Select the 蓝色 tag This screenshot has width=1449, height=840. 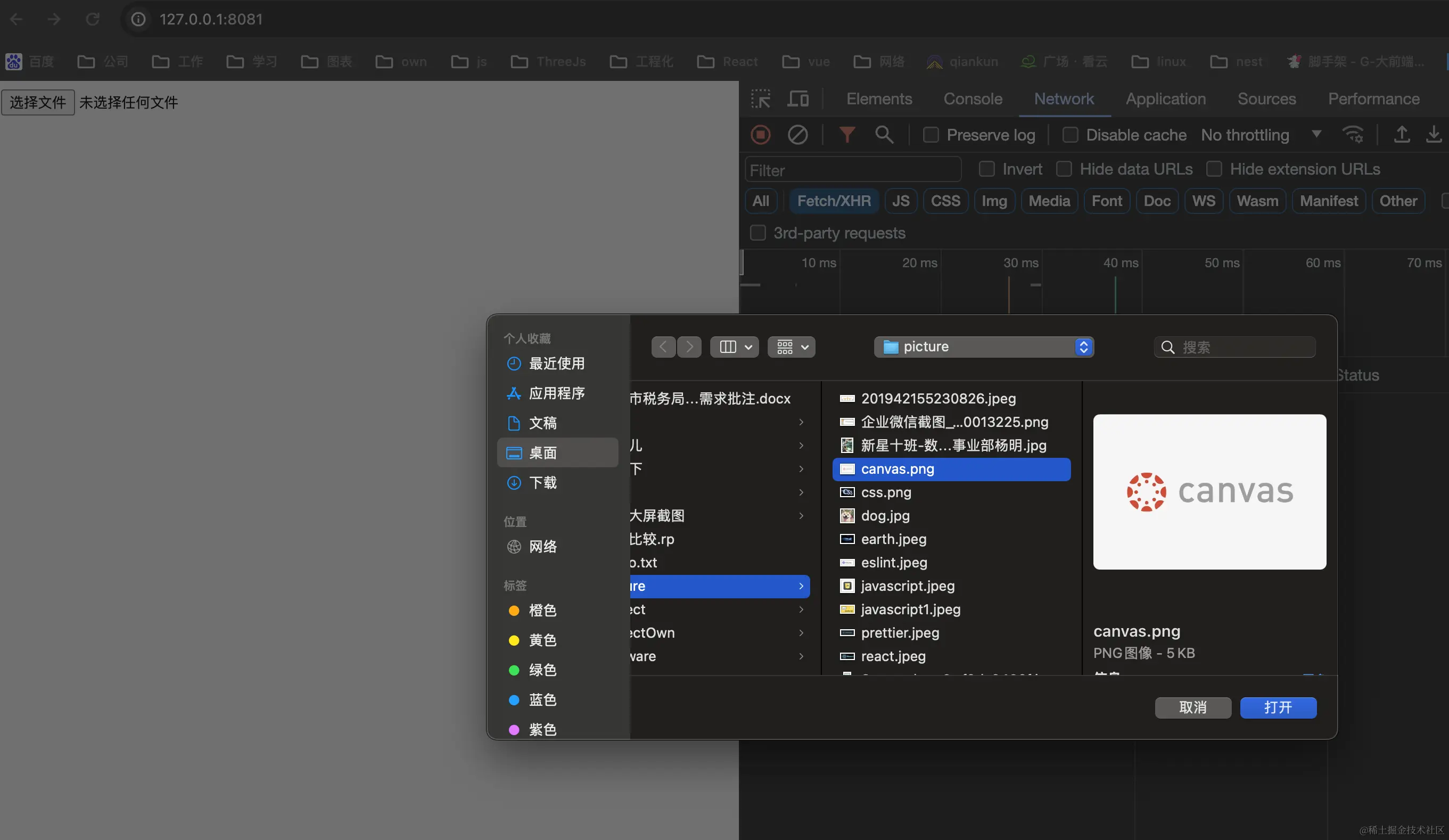tap(558, 699)
